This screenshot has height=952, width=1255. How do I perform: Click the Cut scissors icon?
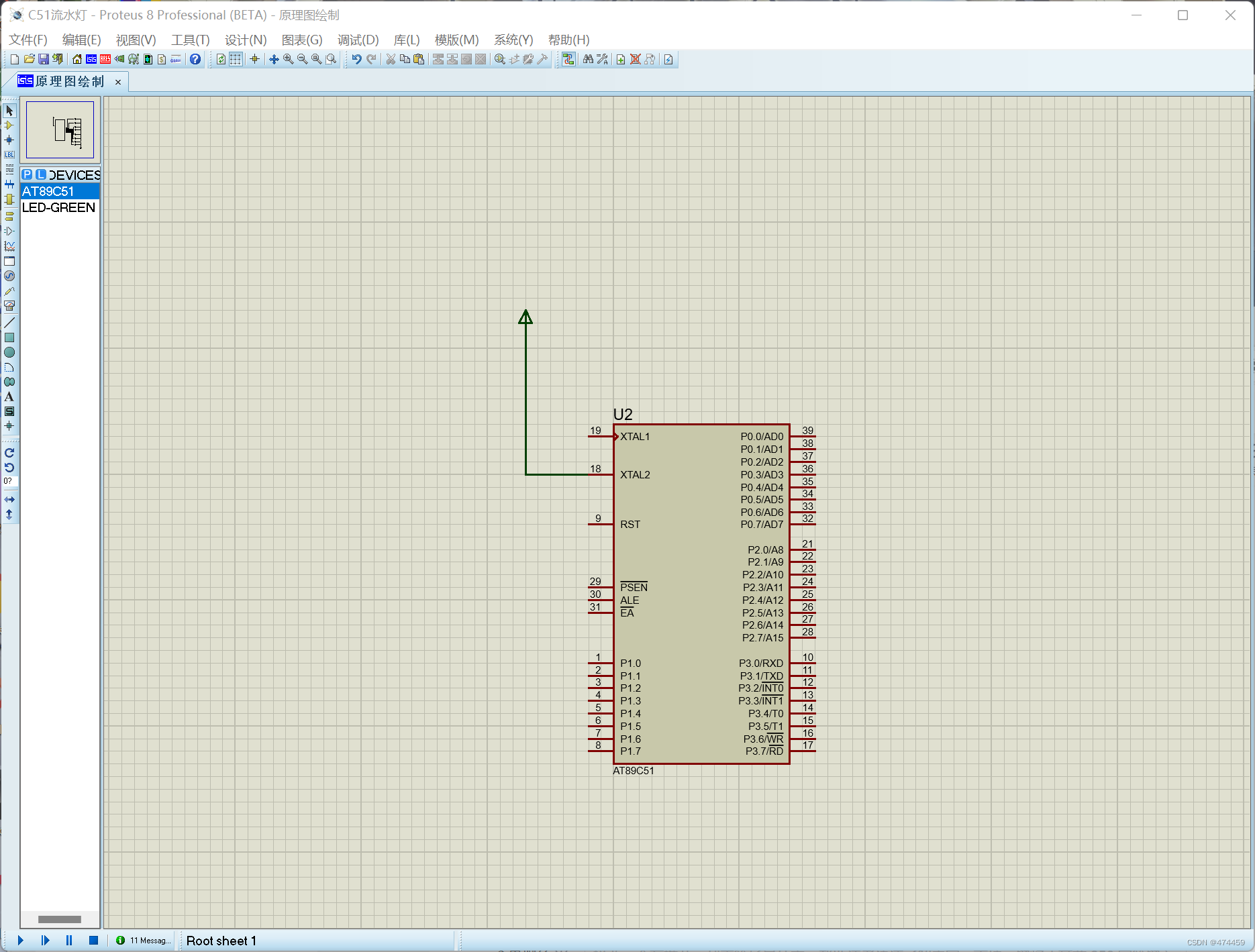pyautogui.click(x=391, y=59)
